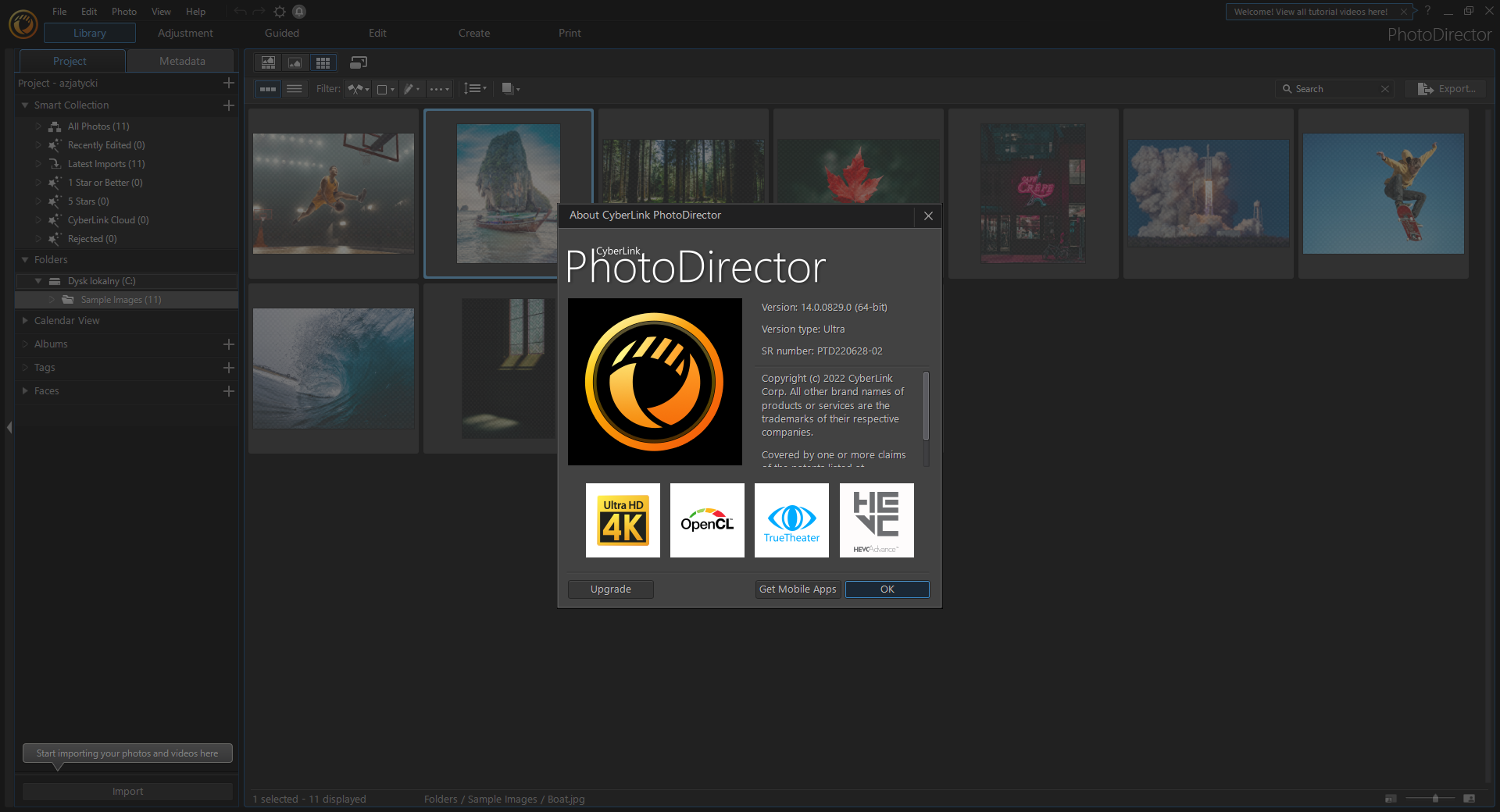The image size is (1500, 812).
Task: Expand the Calendar View section
Action: tap(25, 321)
